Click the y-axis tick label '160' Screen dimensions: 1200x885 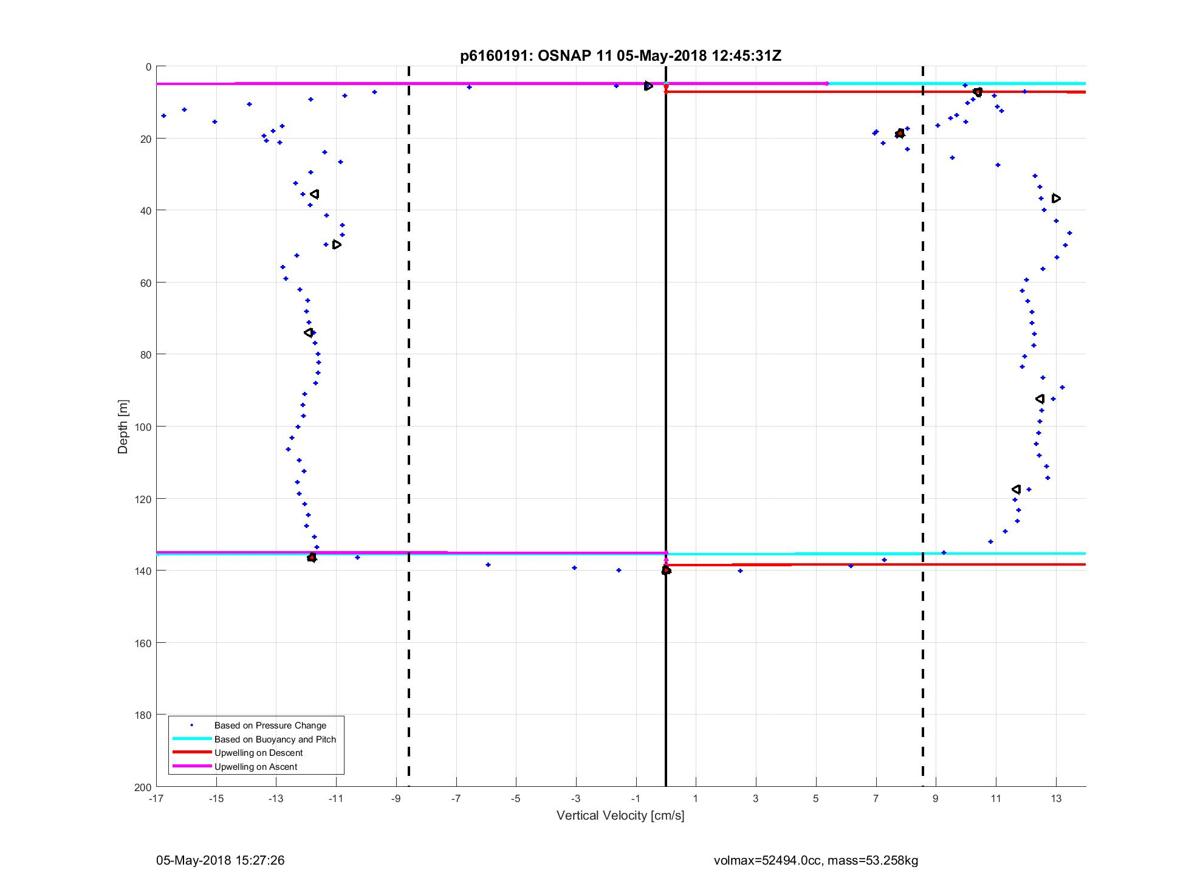click(x=142, y=643)
